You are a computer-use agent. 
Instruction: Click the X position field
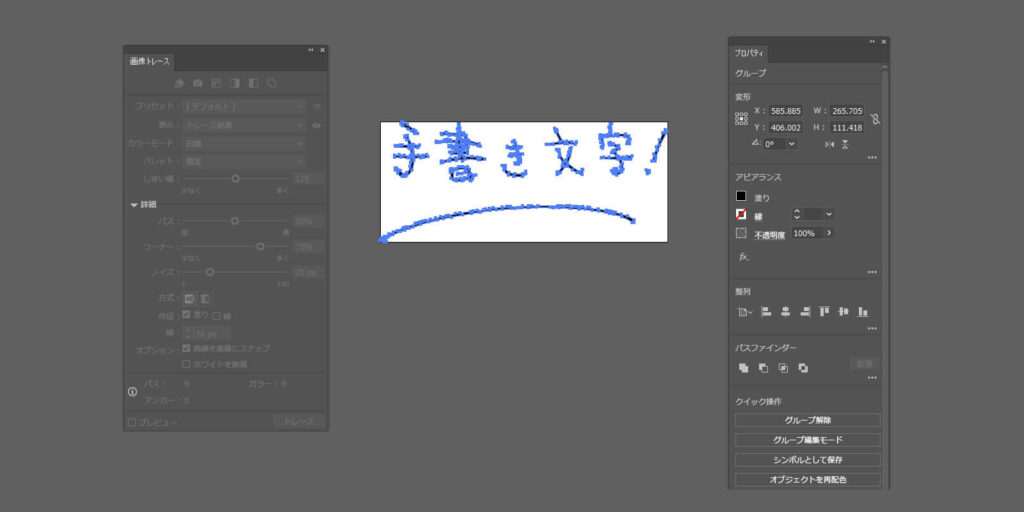point(786,112)
